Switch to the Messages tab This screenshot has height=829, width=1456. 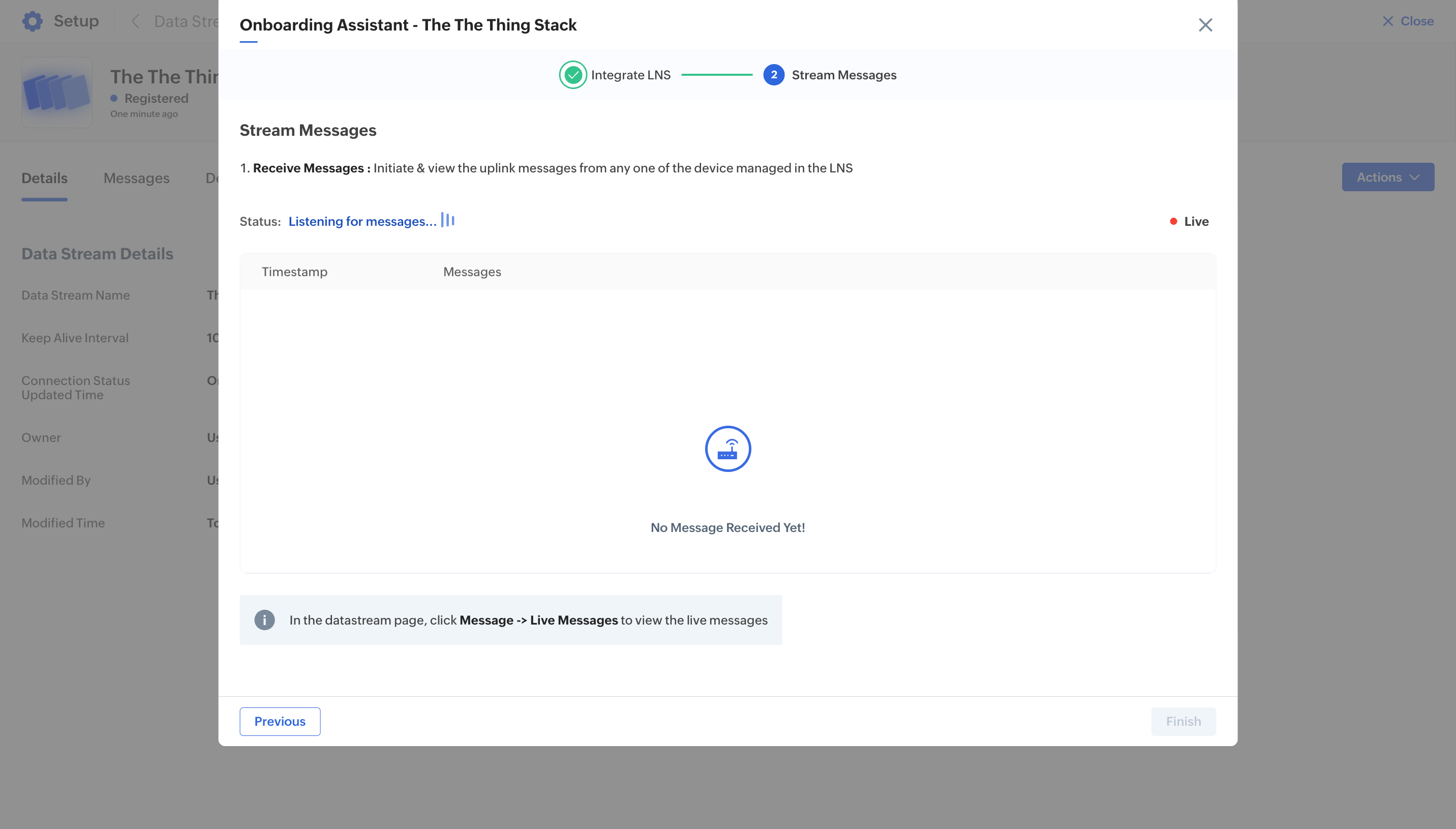coord(136,178)
